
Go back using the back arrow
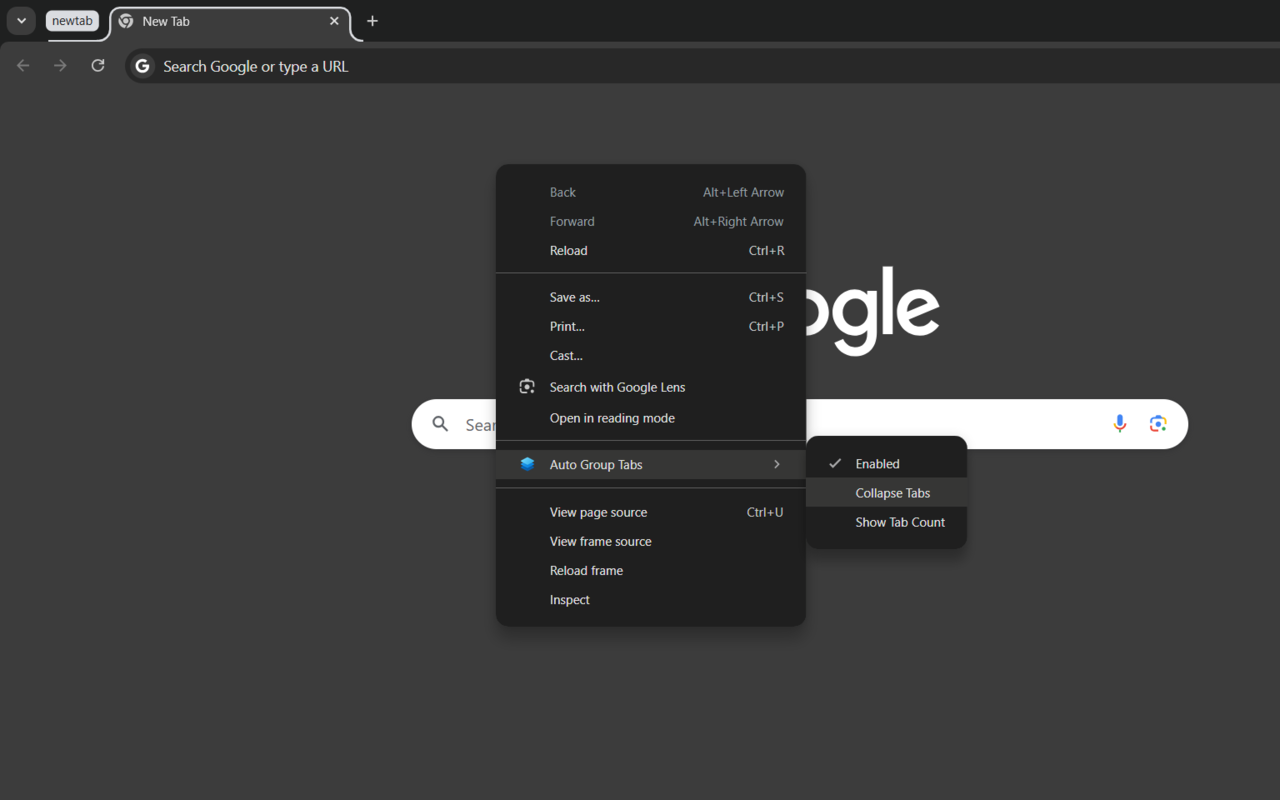tap(23, 66)
